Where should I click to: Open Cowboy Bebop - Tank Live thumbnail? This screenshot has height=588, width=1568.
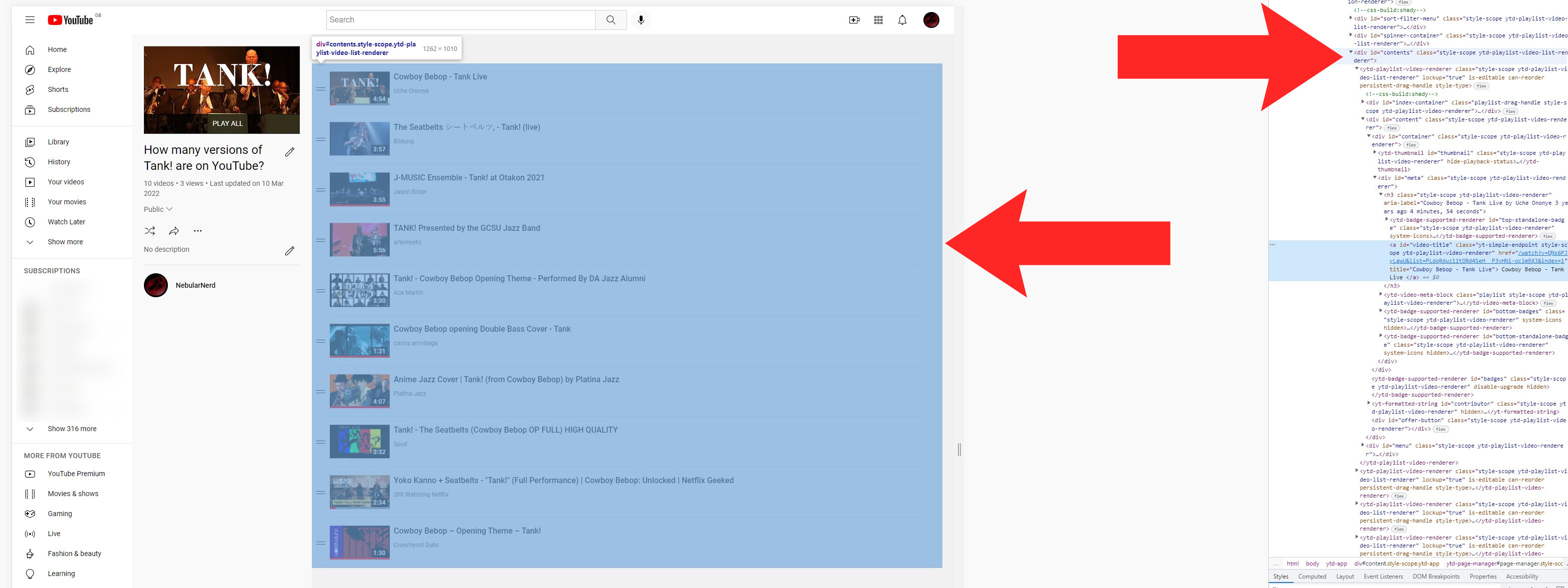[359, 88]
